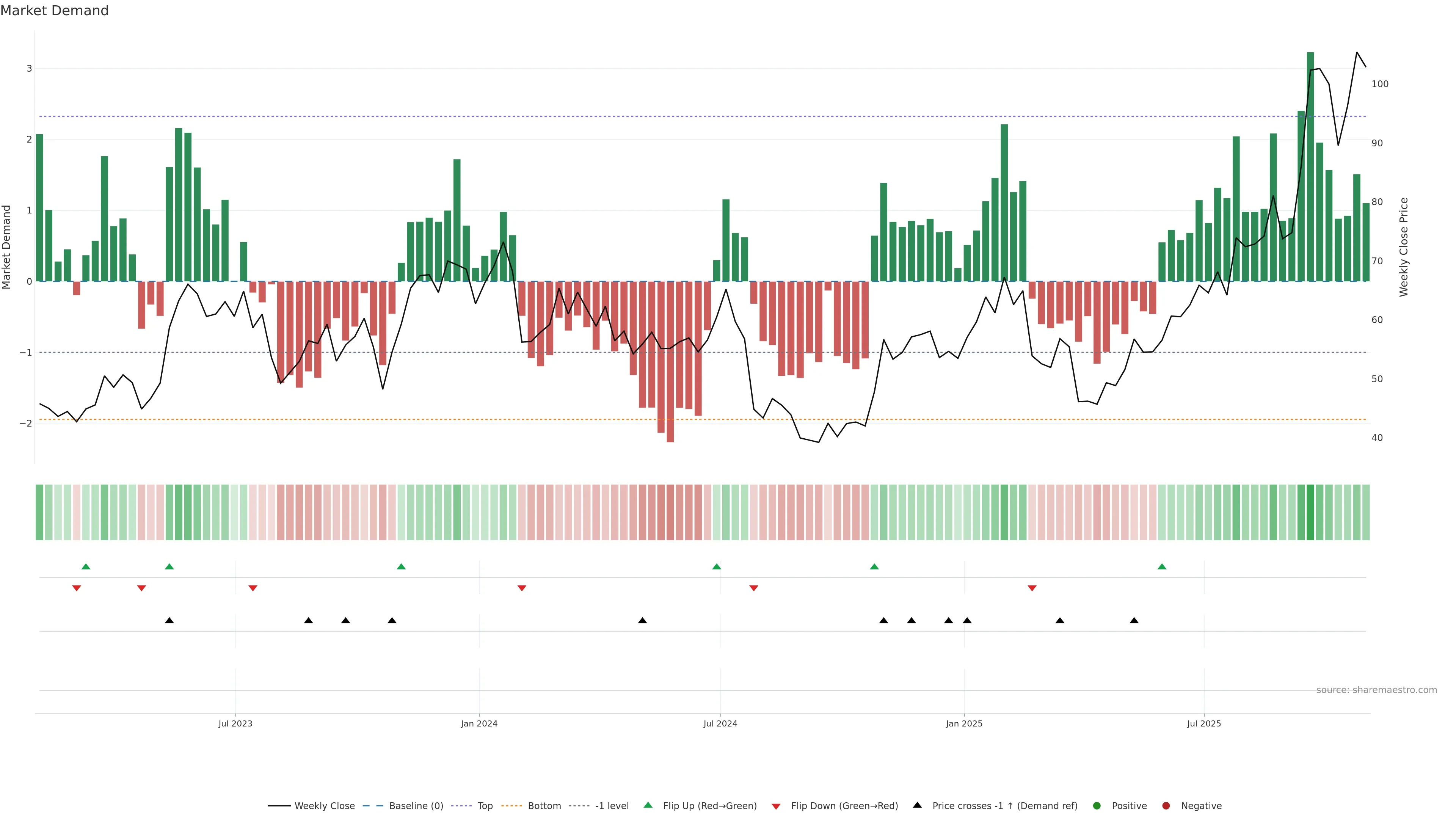Click black Price crosses -1 legend triangle

point(917,805)
